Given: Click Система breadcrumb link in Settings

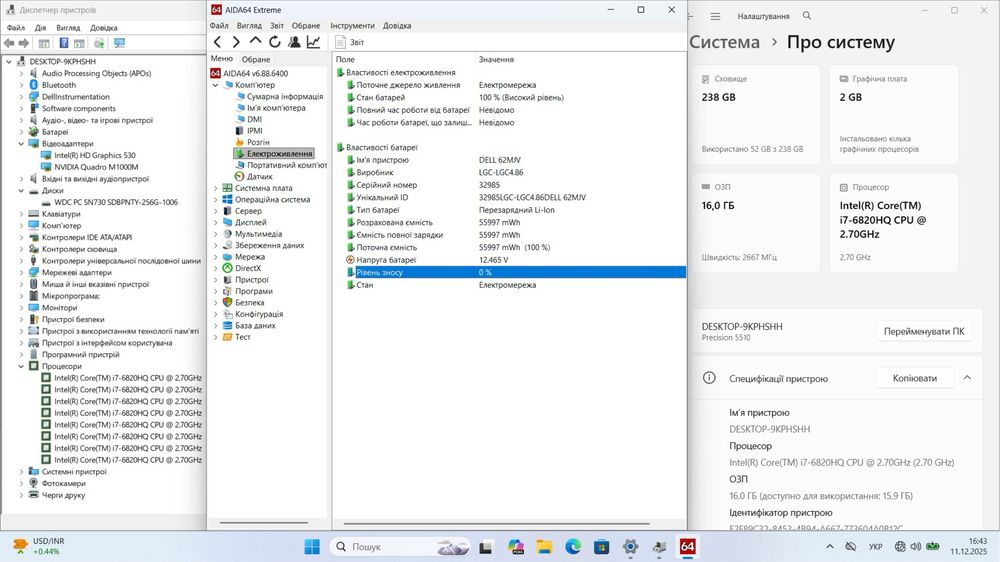Looking at the screenshot, I should point(724,42).
